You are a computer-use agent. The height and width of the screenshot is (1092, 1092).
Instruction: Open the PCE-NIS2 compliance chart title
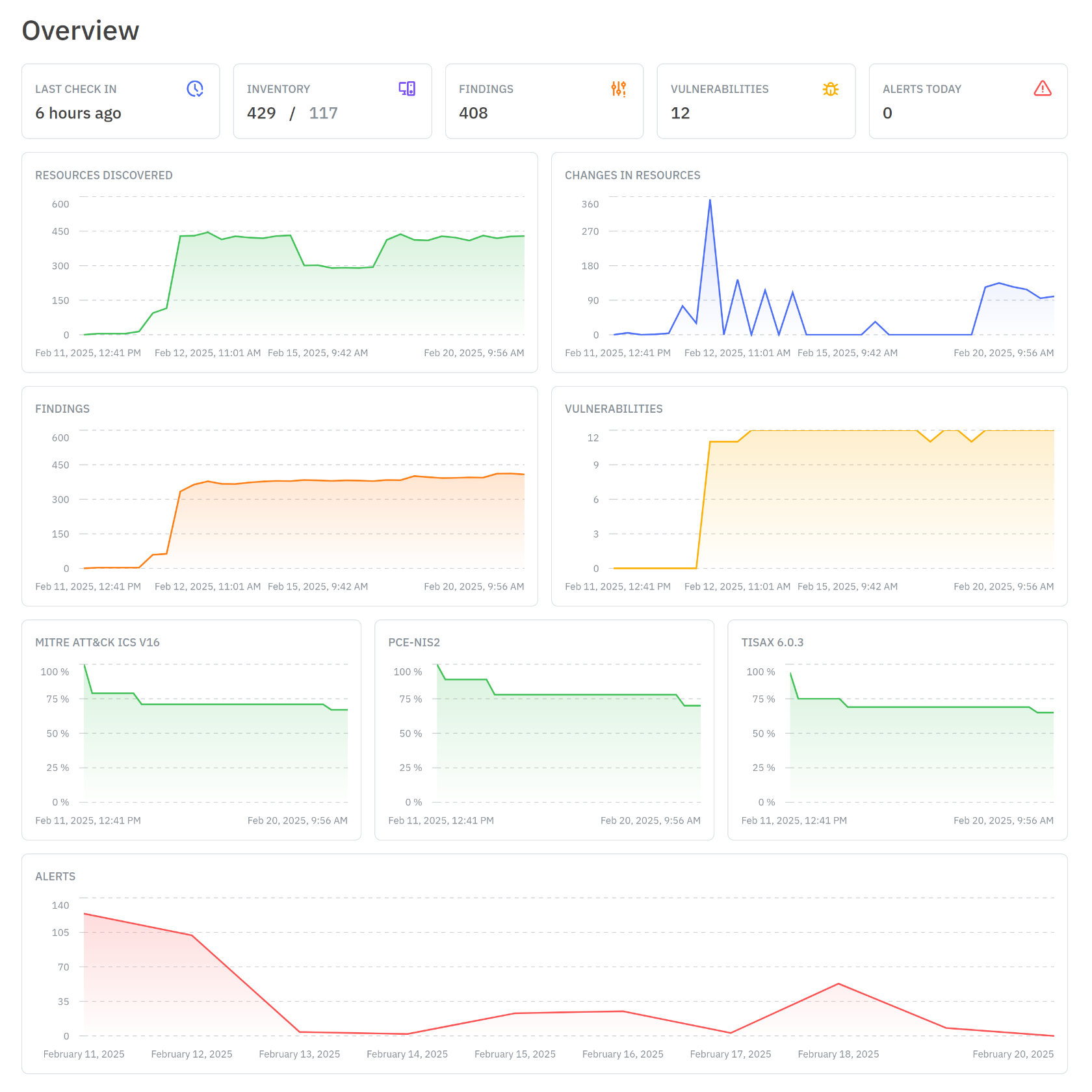coord(414,642)
